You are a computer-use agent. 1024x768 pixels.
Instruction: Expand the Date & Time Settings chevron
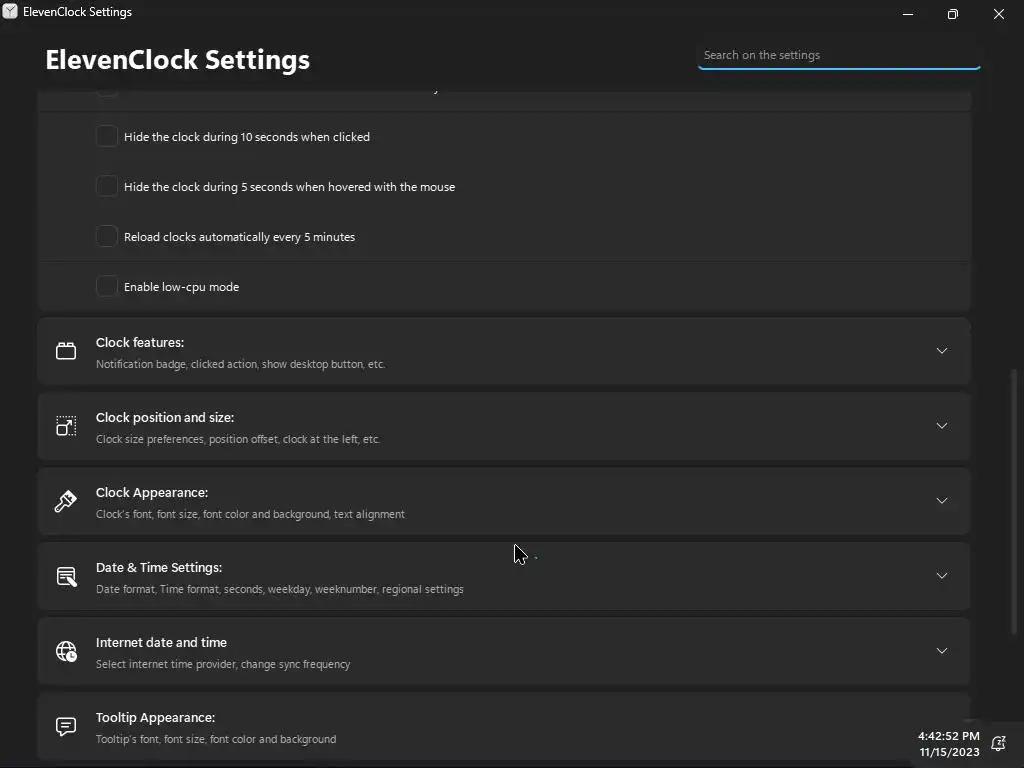pyautogui.click(x=941, y=576)
